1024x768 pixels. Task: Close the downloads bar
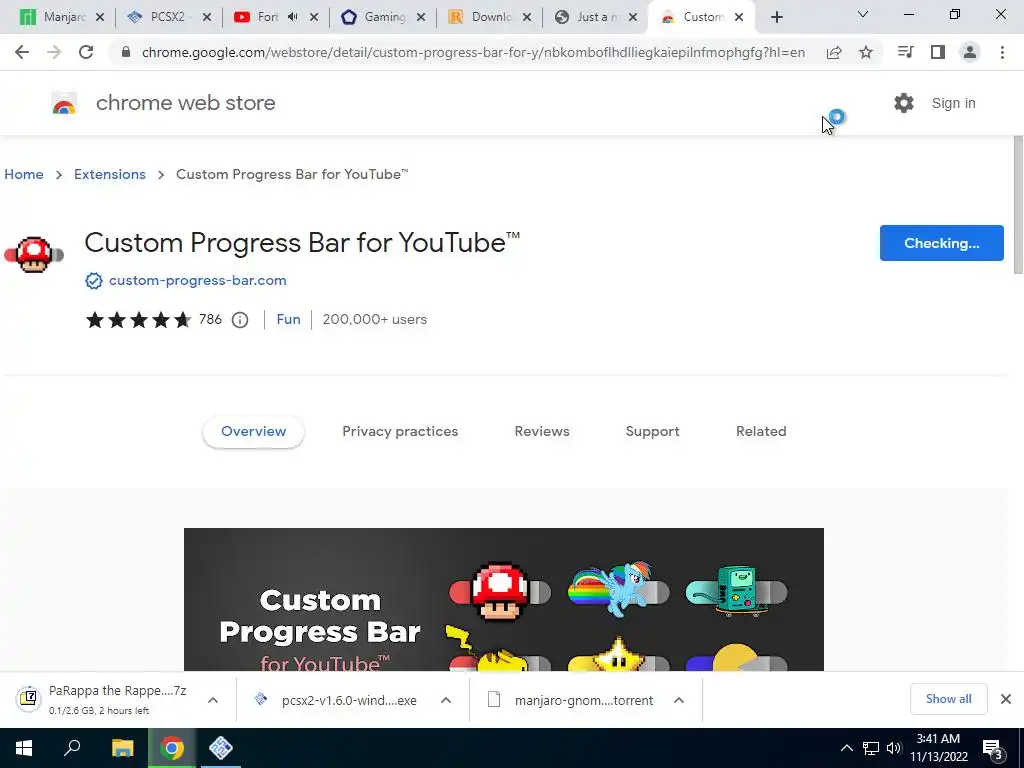coord(1006,699)
